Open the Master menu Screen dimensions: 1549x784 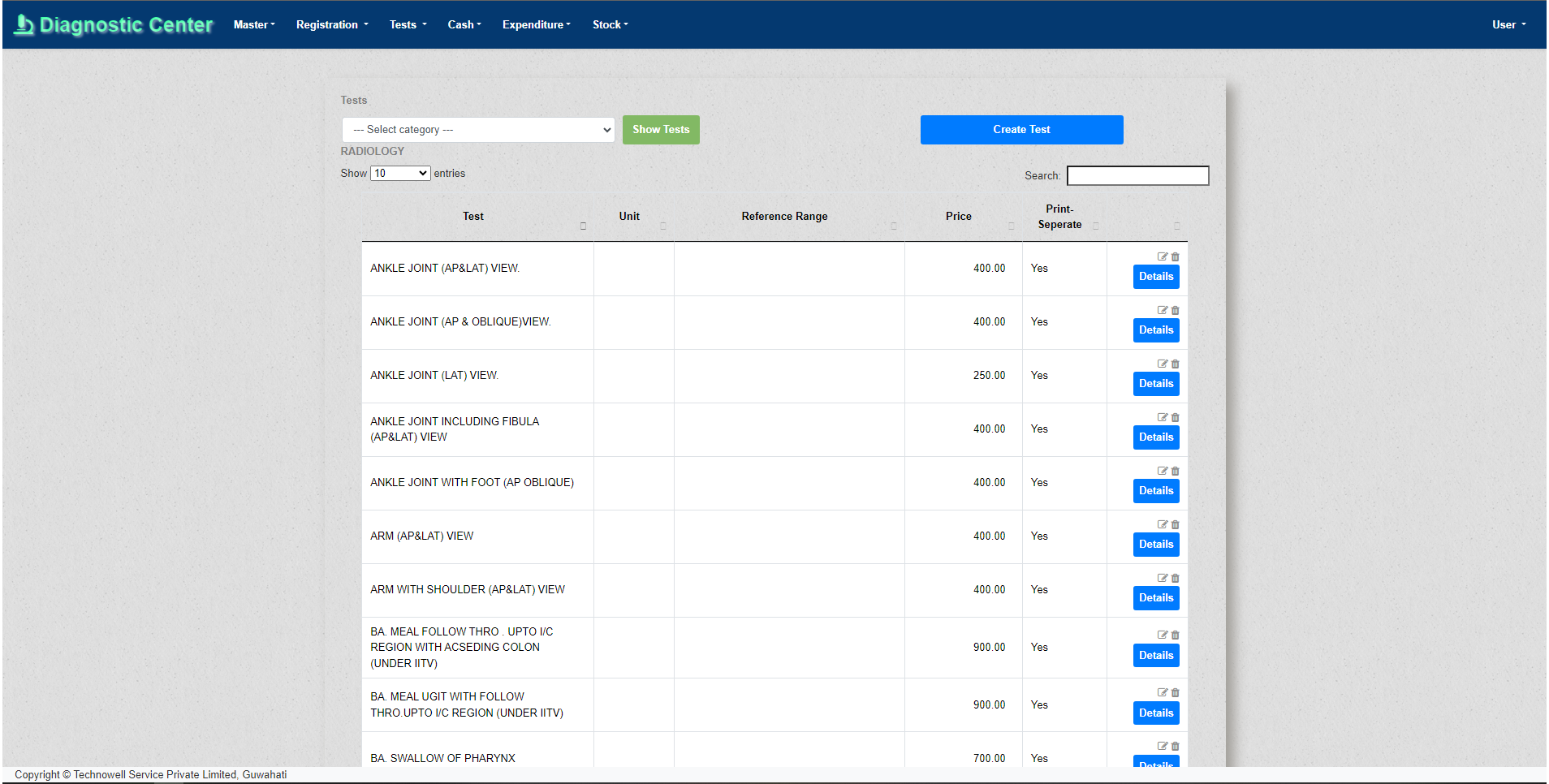click(254, 25)
